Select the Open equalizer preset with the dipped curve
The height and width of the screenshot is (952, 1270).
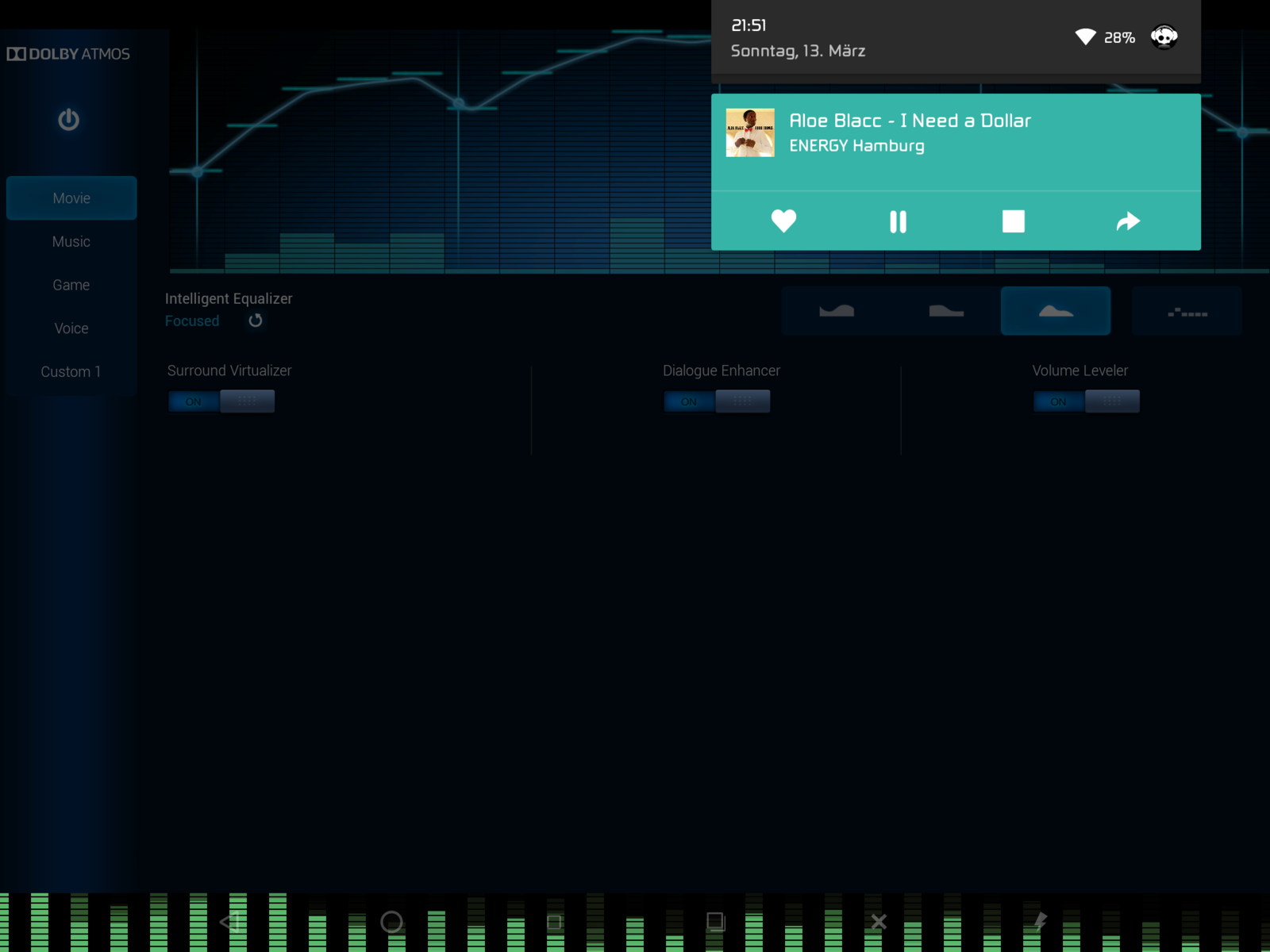point(837,311)
